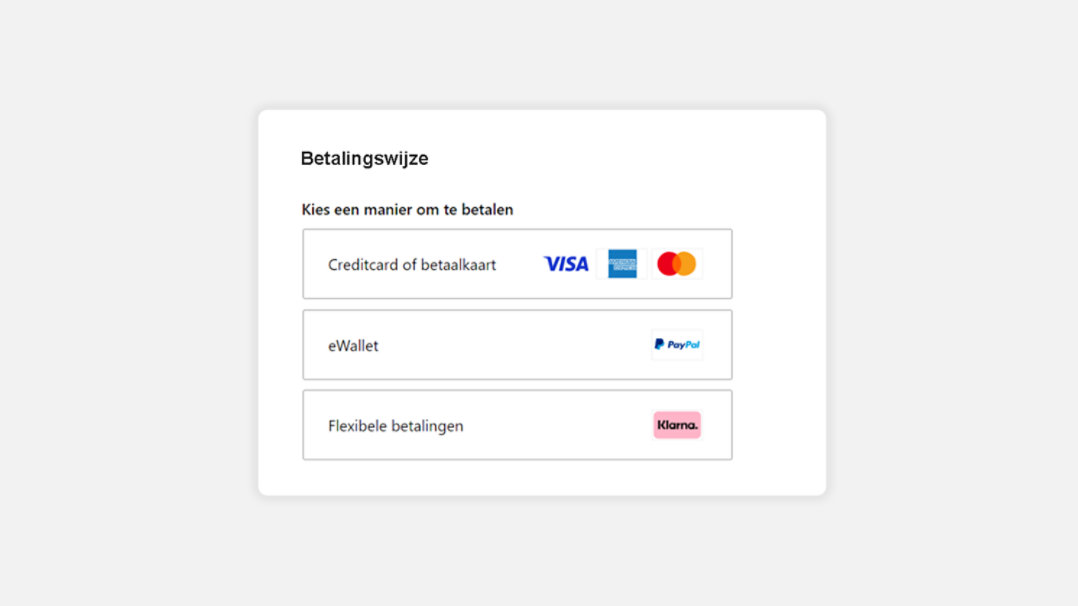Click the PayPal logo
1078x606 pixels.
(677, 345)
